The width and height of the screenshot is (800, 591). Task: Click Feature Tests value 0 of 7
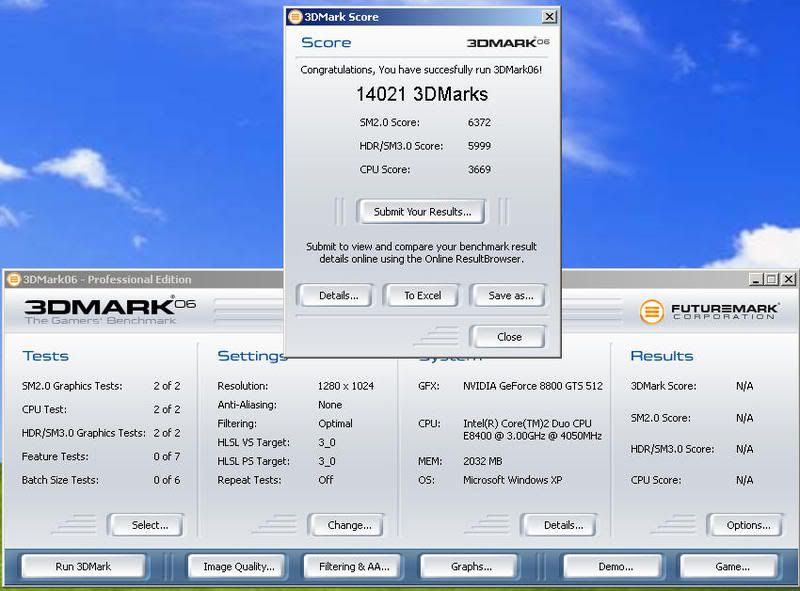(x=167, y=456)
